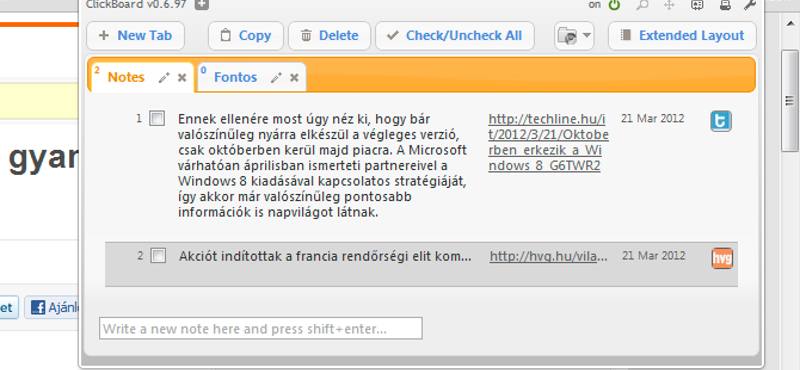Screen dimensions: 800x370
Task: Open settings with the wrench icon
Action: click(749, 5)
